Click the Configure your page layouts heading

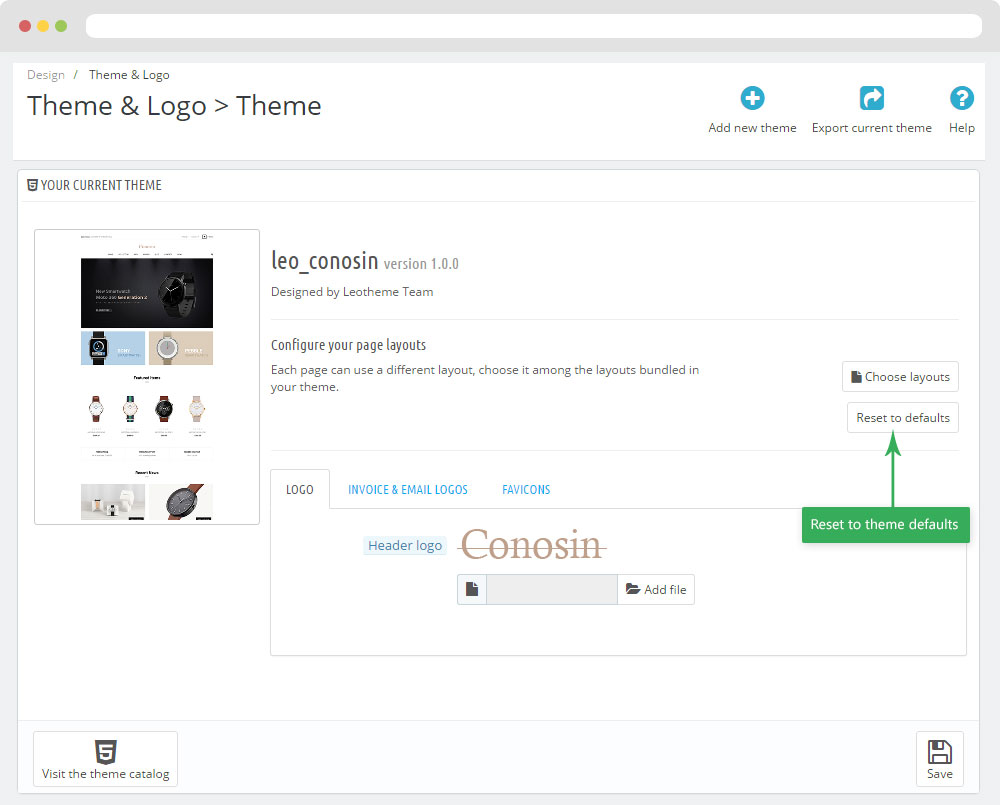click(x=348, y=345)
